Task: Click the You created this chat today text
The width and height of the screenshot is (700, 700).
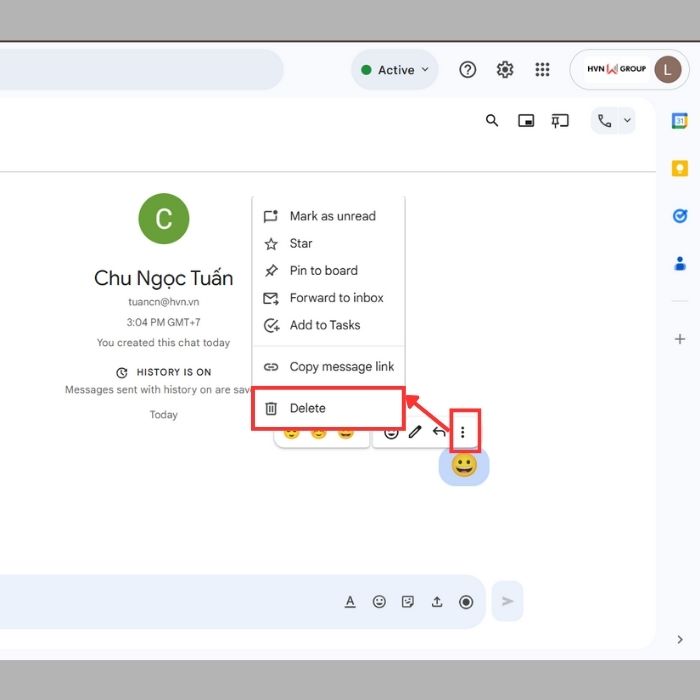Action: [163, 342]
